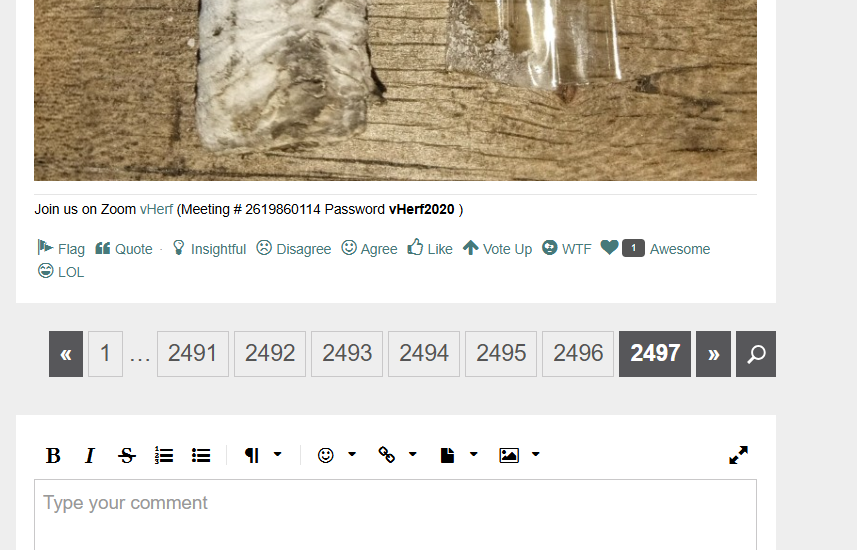Toggle bold text formatting
Viewport: 857px width, 550px height.
[x=53, y=455]
